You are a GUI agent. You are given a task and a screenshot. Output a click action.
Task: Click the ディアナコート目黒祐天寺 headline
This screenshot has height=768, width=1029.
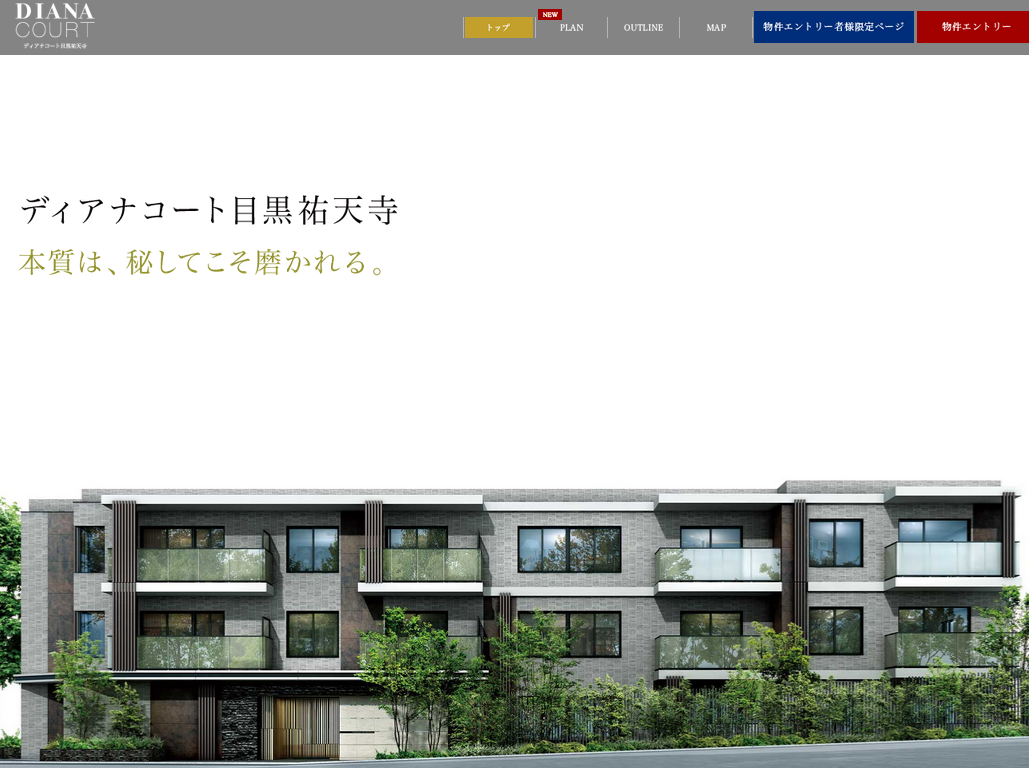click(209, 211)
